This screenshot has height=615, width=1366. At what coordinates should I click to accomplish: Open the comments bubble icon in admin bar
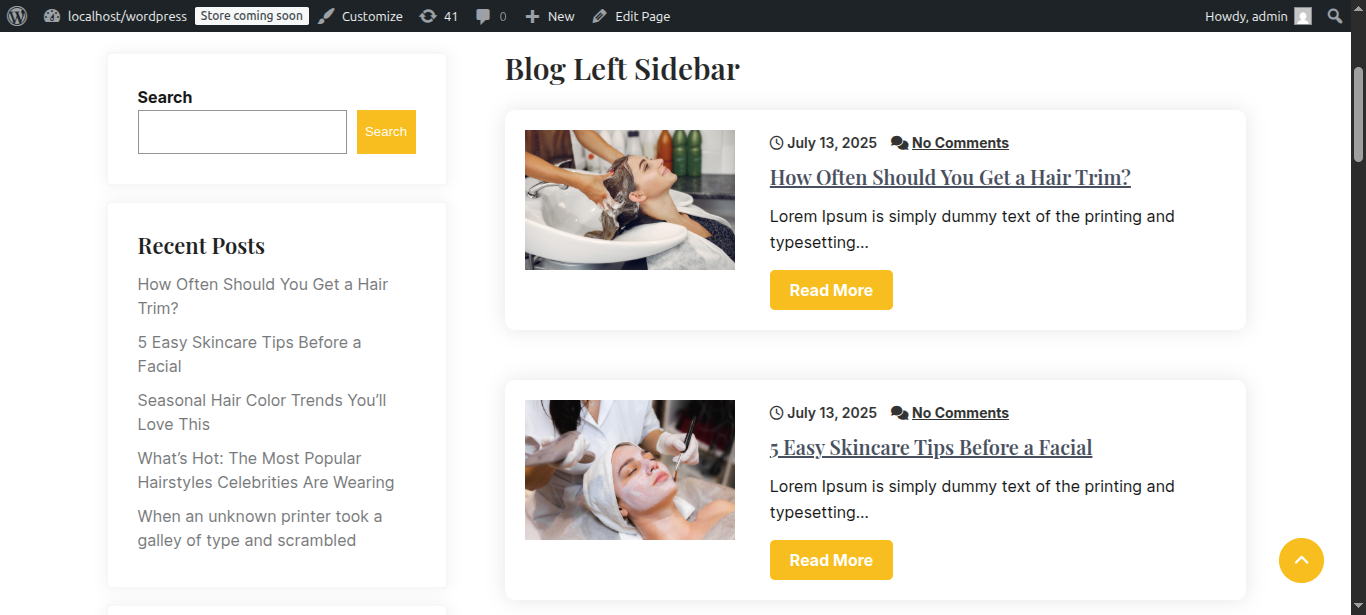(483, 17)
